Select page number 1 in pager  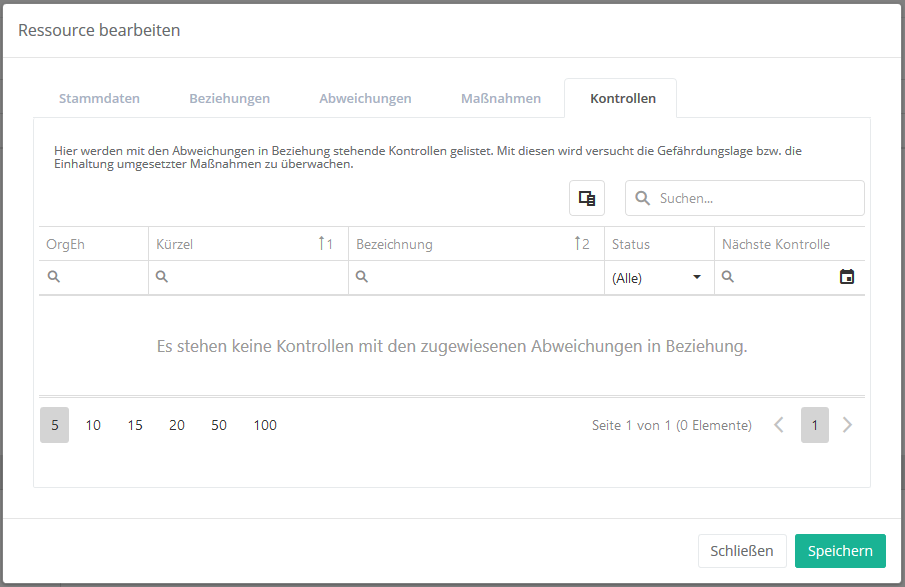tap(815, 425)
